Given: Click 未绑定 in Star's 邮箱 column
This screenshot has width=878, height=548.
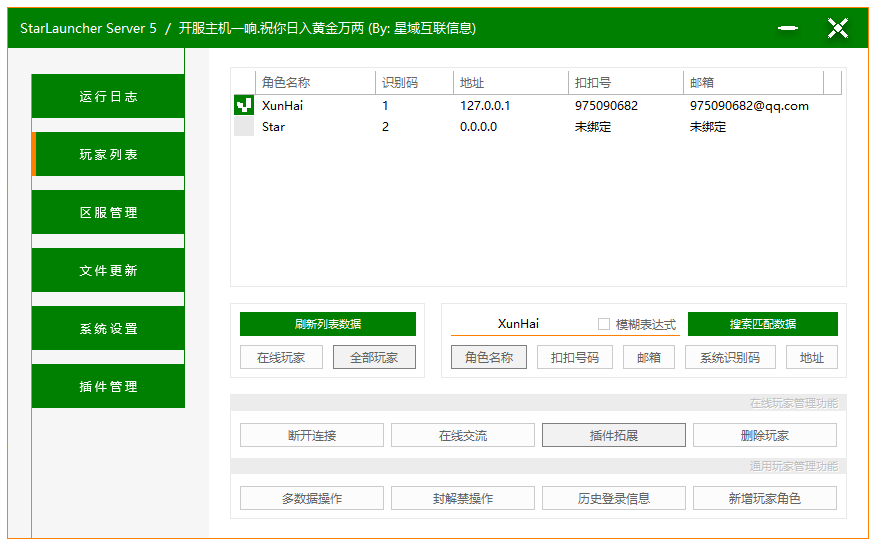Looking at the screenshot, I should 708,127.
